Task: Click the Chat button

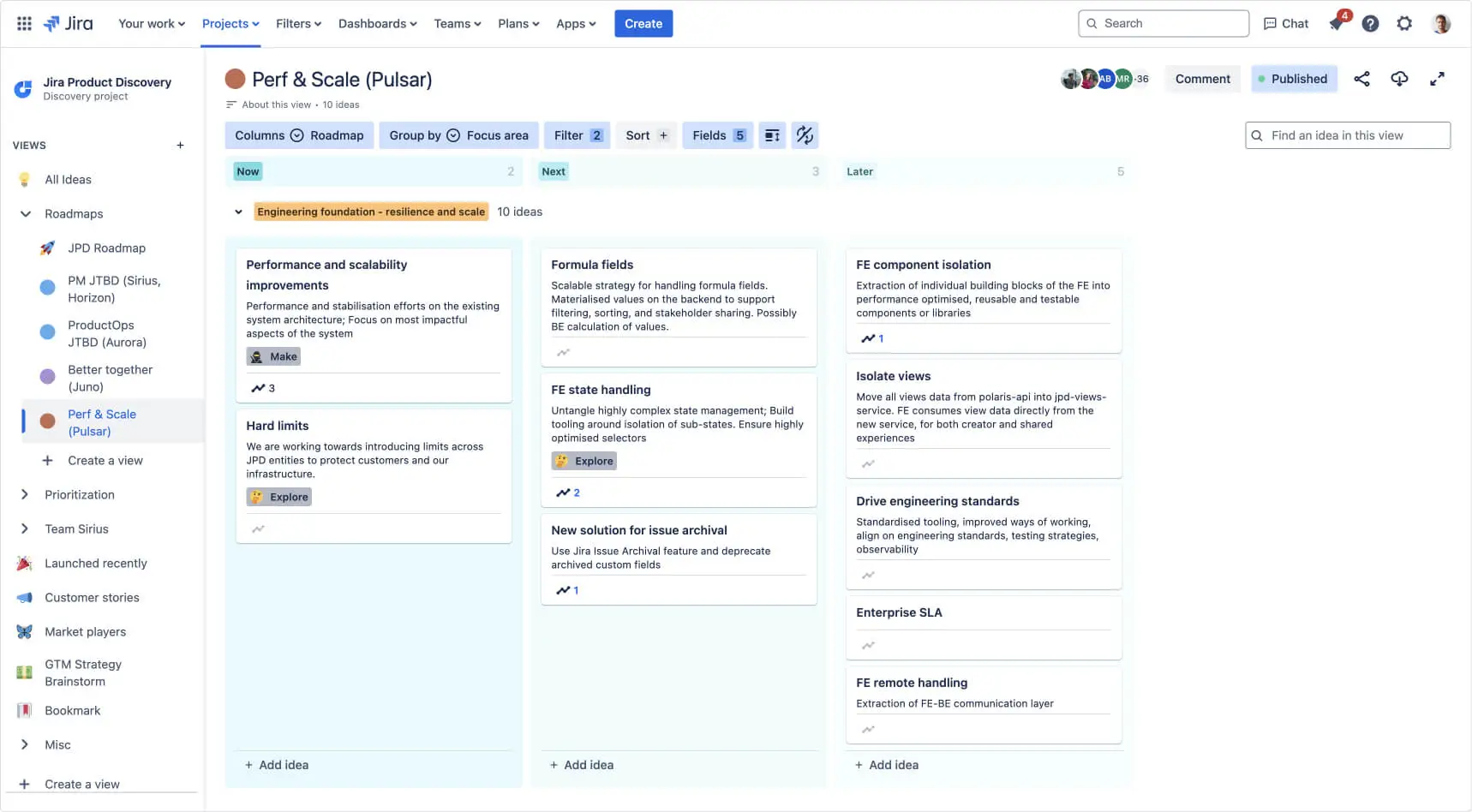Action: coord(1286,23)
